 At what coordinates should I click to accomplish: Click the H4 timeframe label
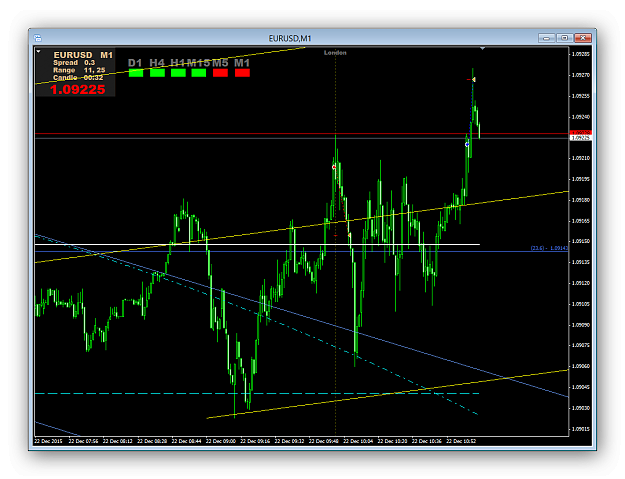click(157, 63)
